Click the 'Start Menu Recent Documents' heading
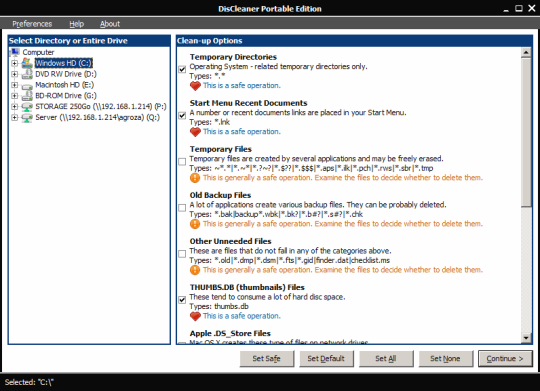The height and width of the screenshot is (391, 540). (248, 103)
